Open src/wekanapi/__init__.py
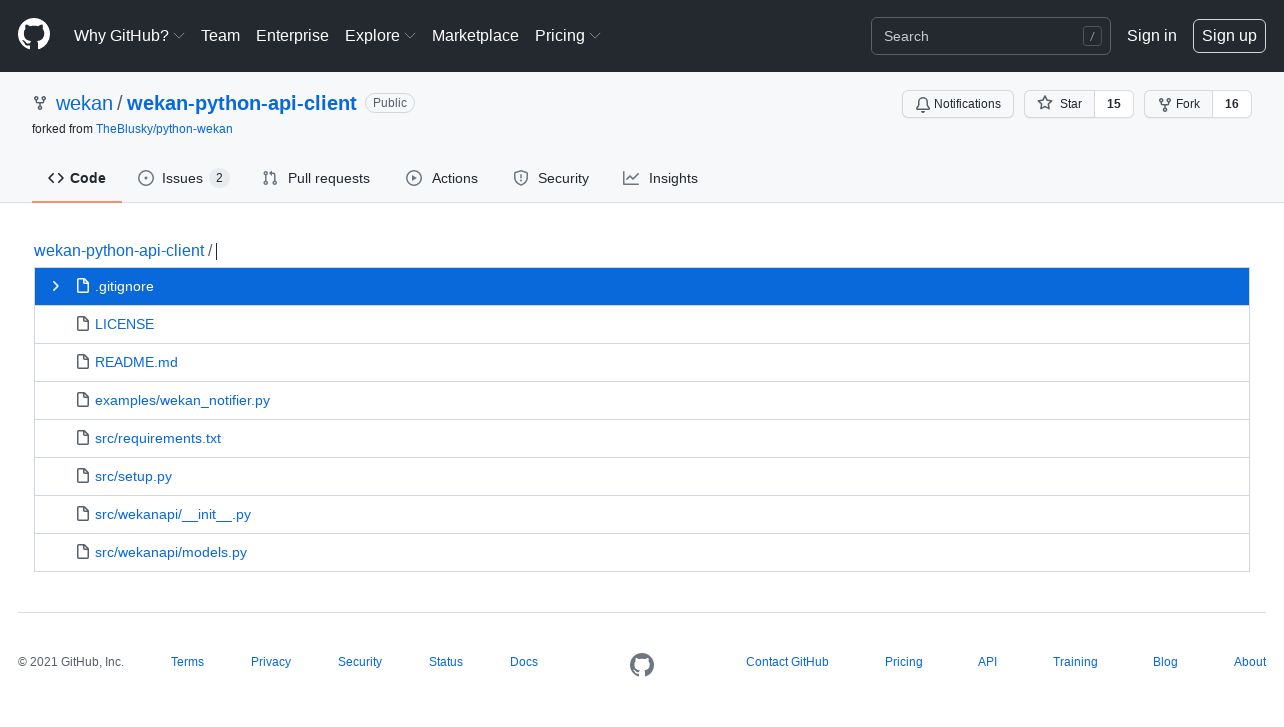Screen dimensions: 1284x727 click(x=173, y=515)
